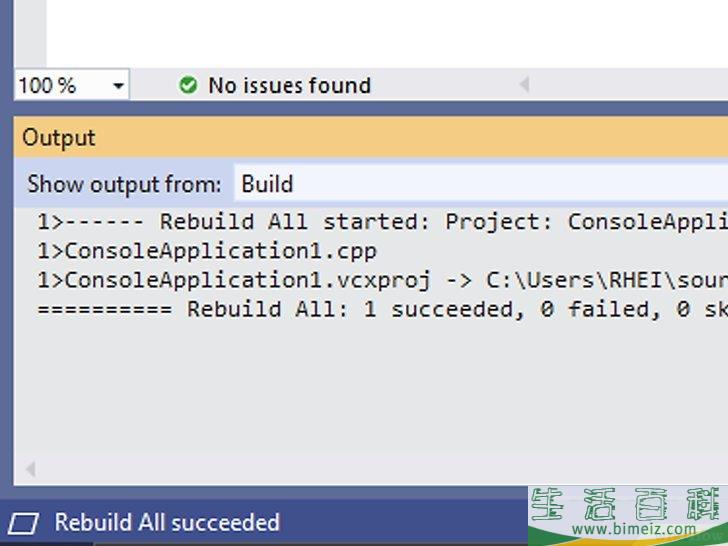Click the Rebuild All started output line
This screenshot has height=546, width=728.
382,221
